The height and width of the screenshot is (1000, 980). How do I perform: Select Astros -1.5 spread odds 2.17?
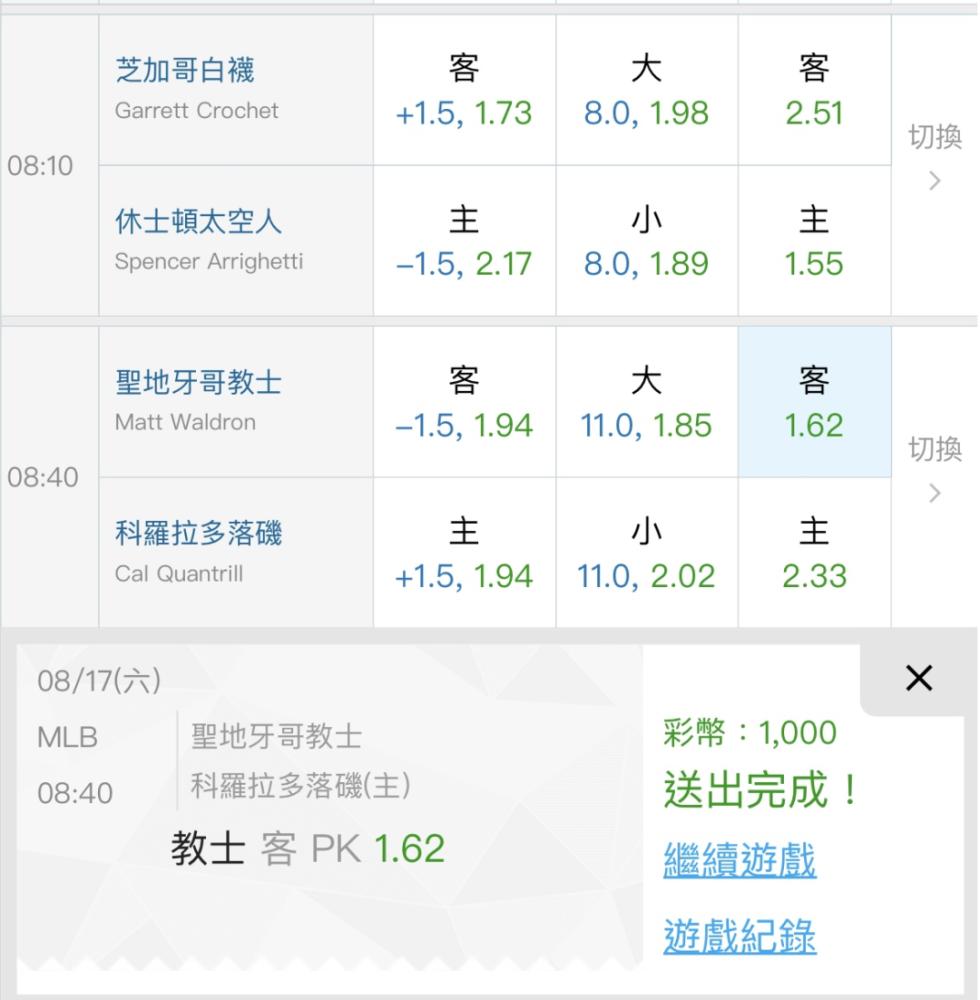pyautogui.click(x=464, y=241)
